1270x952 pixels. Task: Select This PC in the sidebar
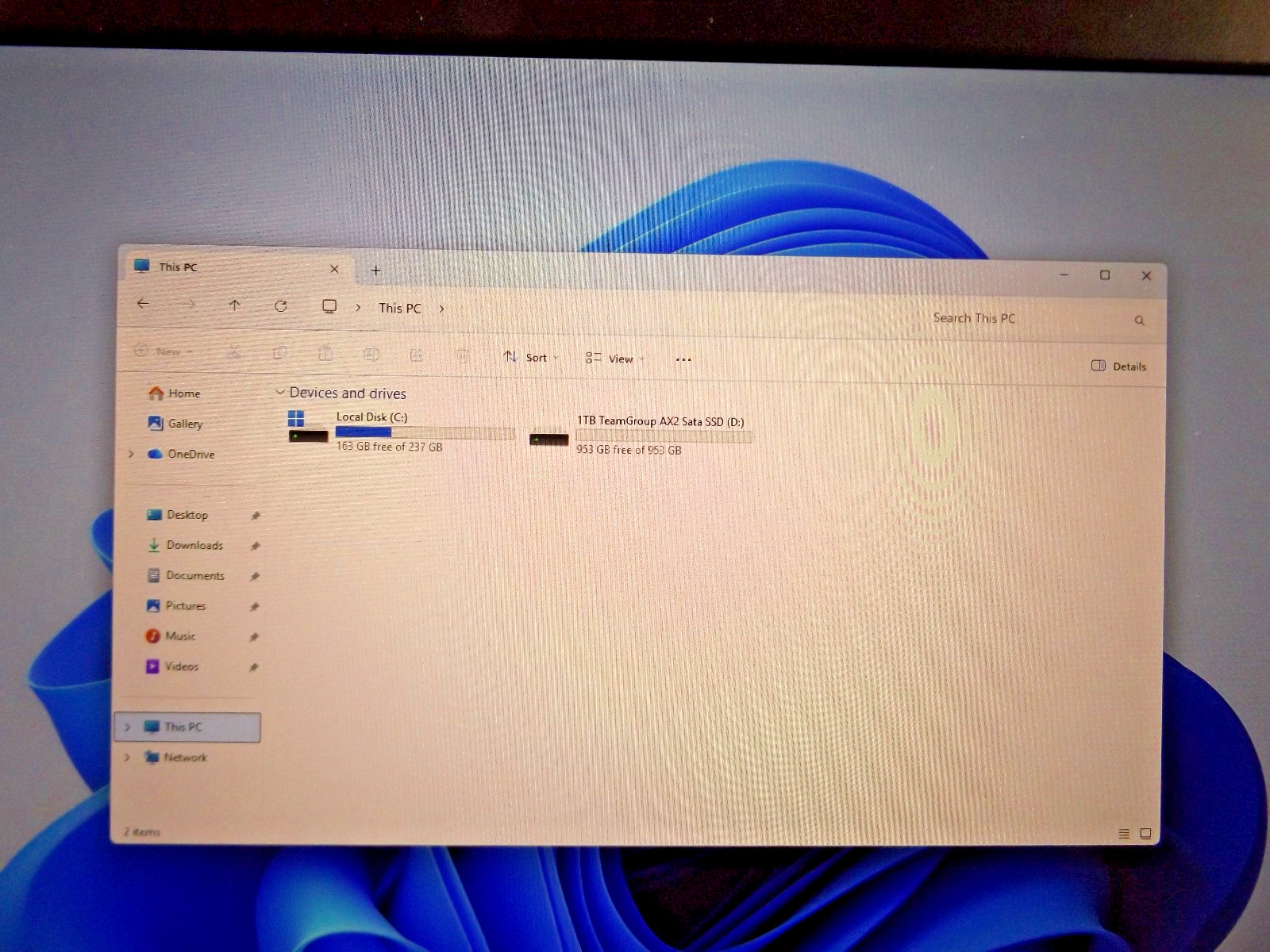click(188, 727)
